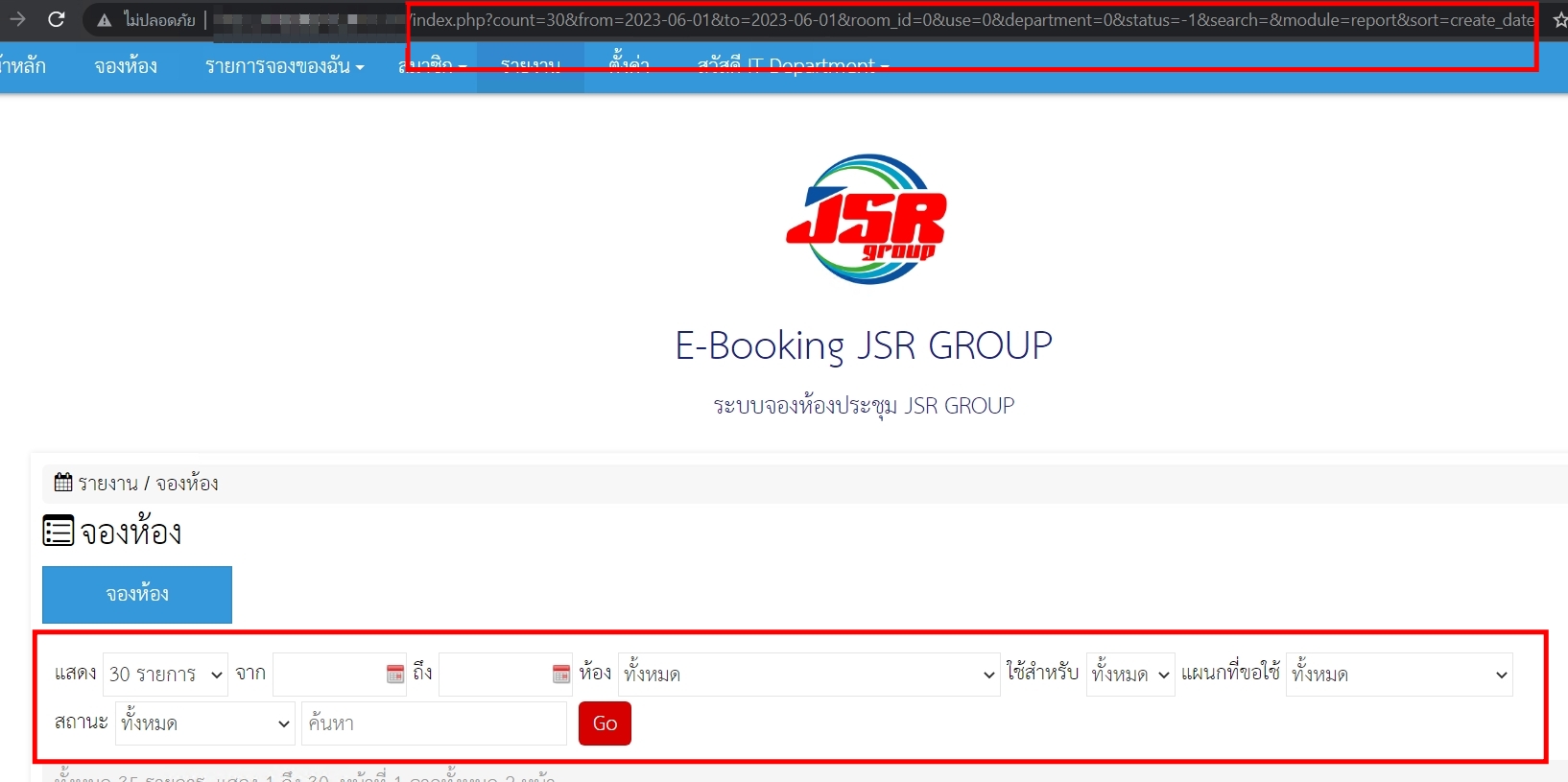
Task: Expand the ห้อง room dropdown
Action: [809, 675]
